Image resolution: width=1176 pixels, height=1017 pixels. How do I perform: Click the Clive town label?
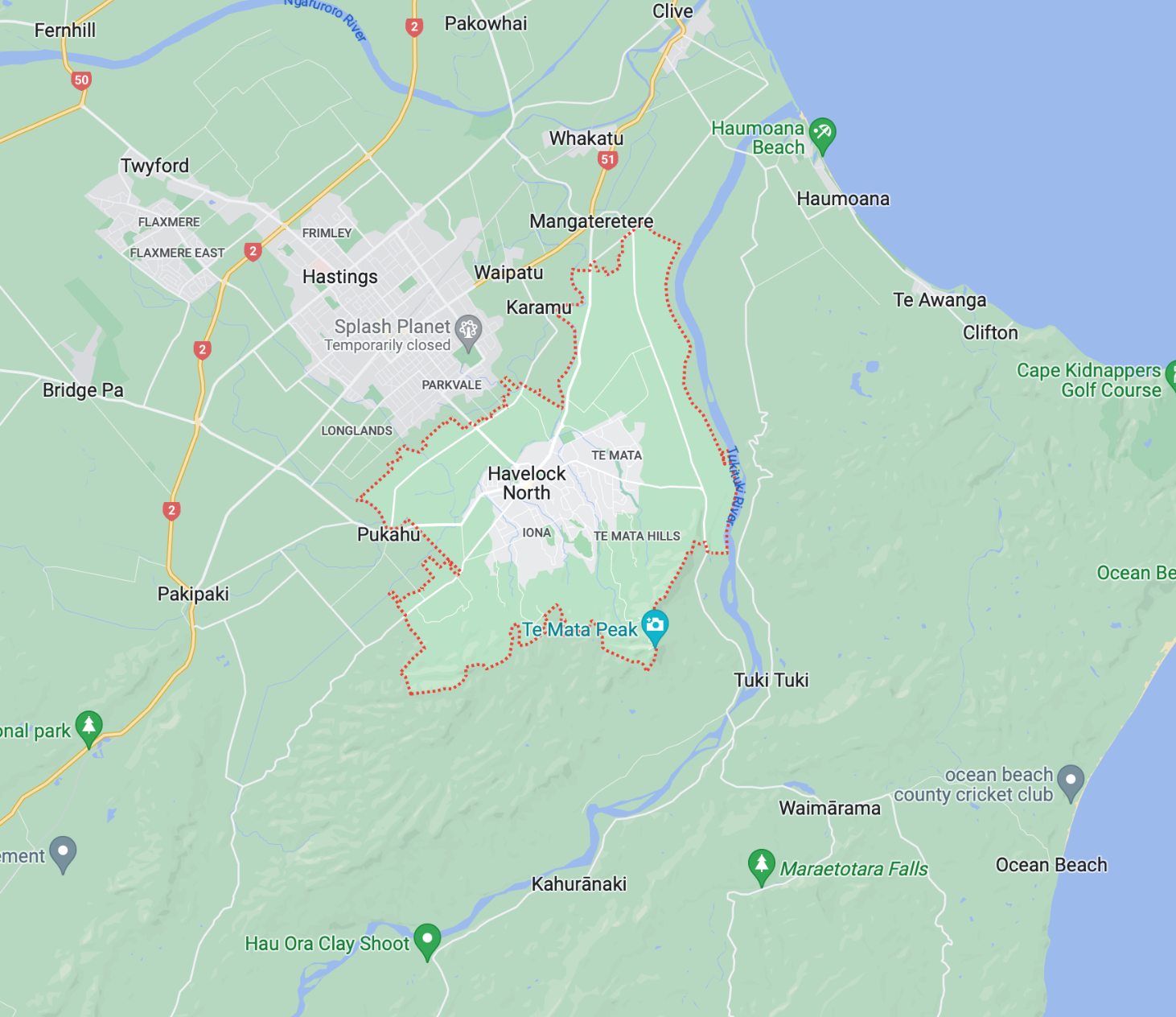click(x=672, y=10)
